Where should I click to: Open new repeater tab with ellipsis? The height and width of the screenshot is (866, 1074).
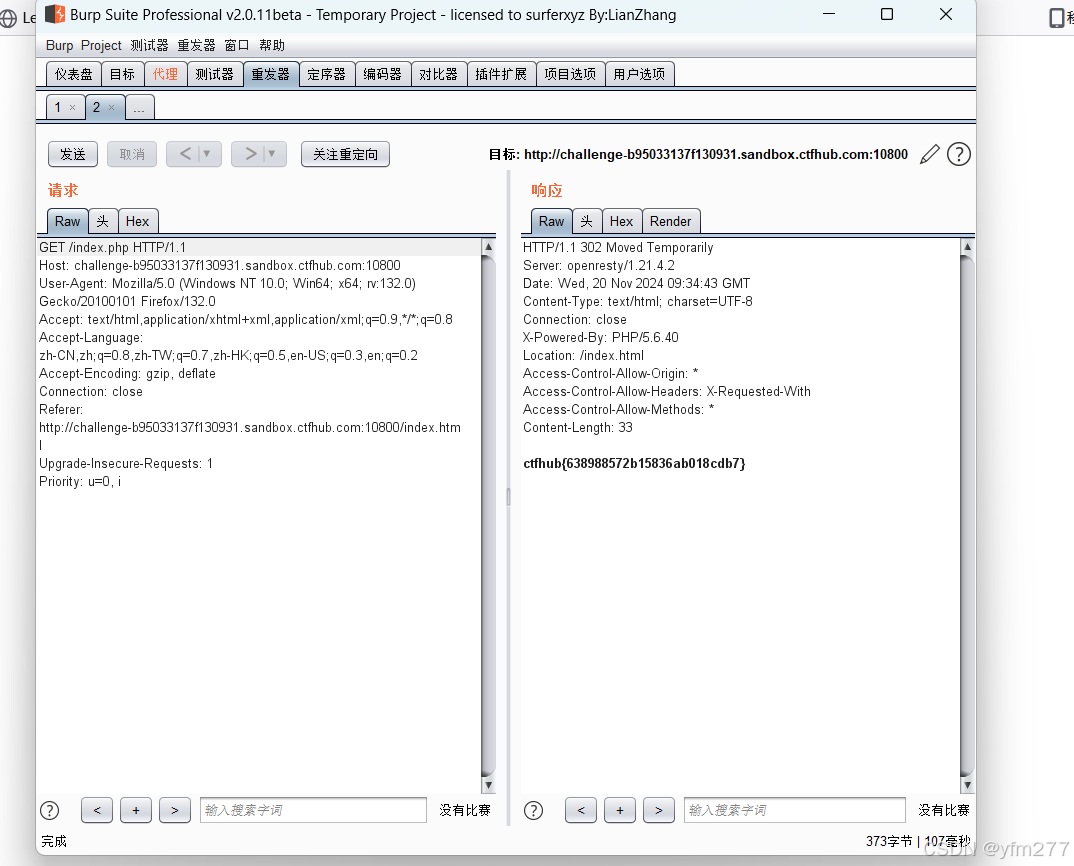coord(139,108)
